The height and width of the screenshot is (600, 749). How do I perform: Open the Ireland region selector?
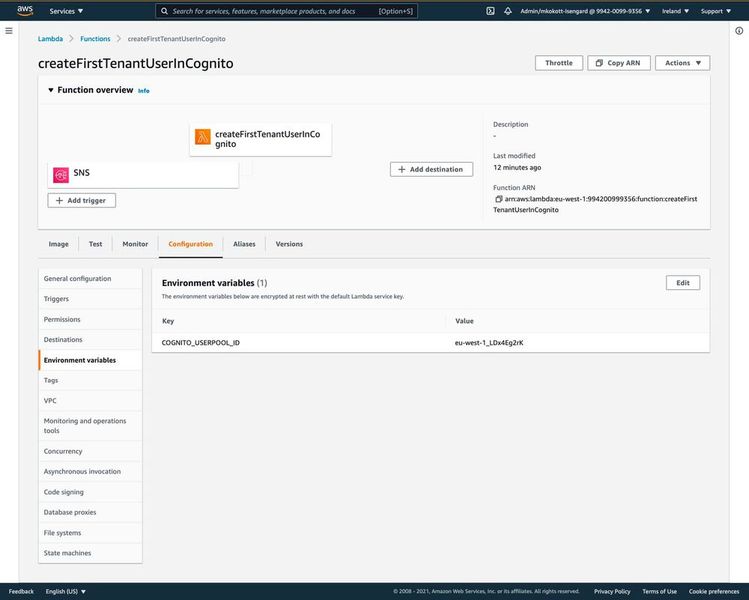click(x=675, y=11)
